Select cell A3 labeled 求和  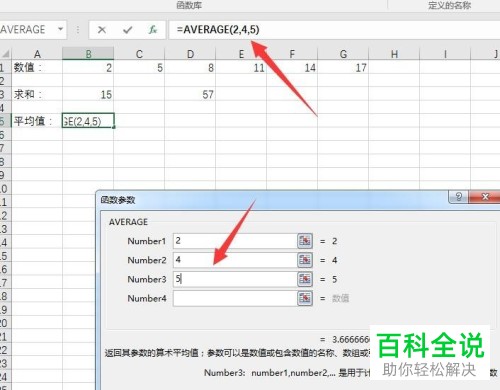pos(37,94)
